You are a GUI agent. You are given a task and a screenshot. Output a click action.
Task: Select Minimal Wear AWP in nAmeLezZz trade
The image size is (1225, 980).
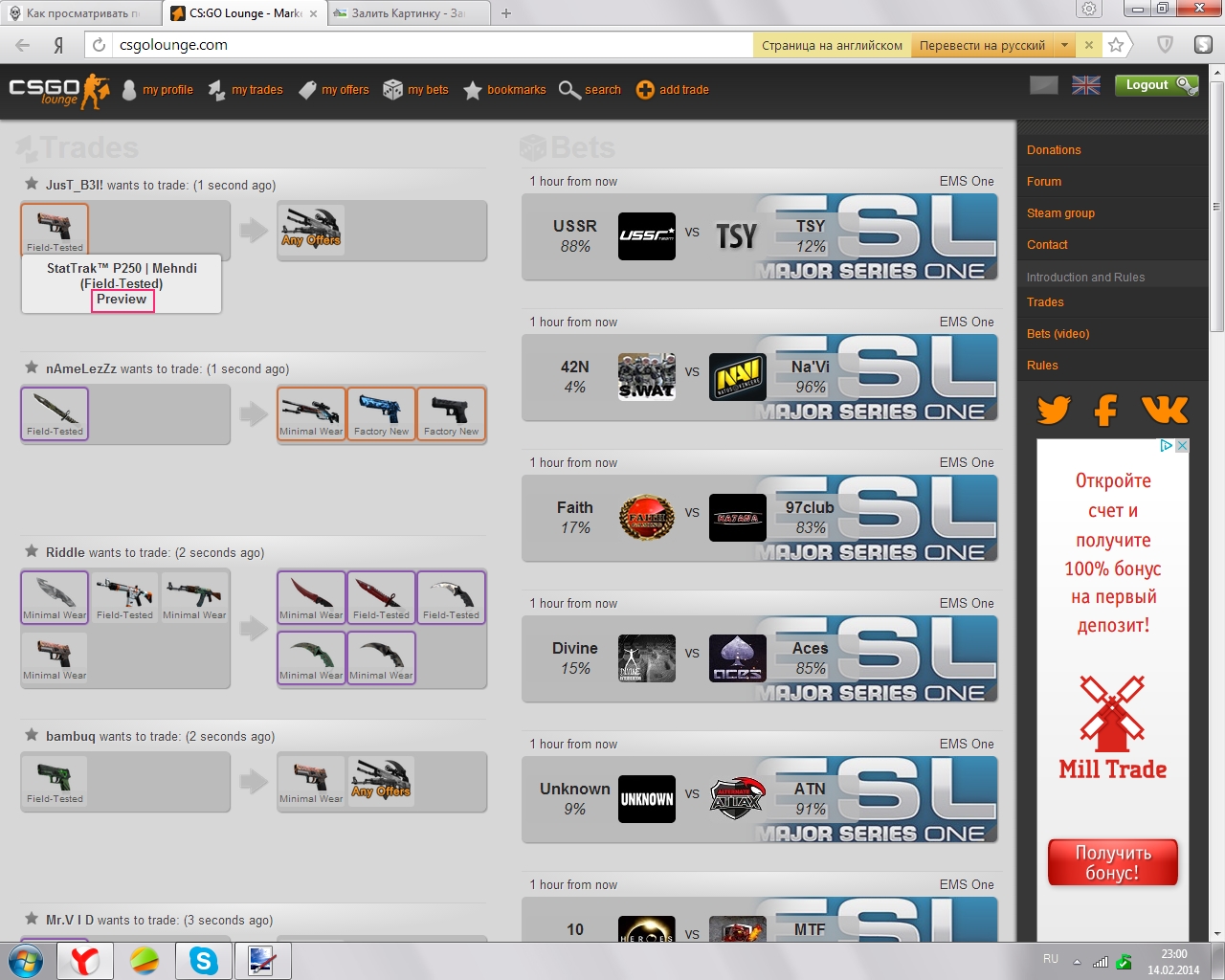[311, 413]
